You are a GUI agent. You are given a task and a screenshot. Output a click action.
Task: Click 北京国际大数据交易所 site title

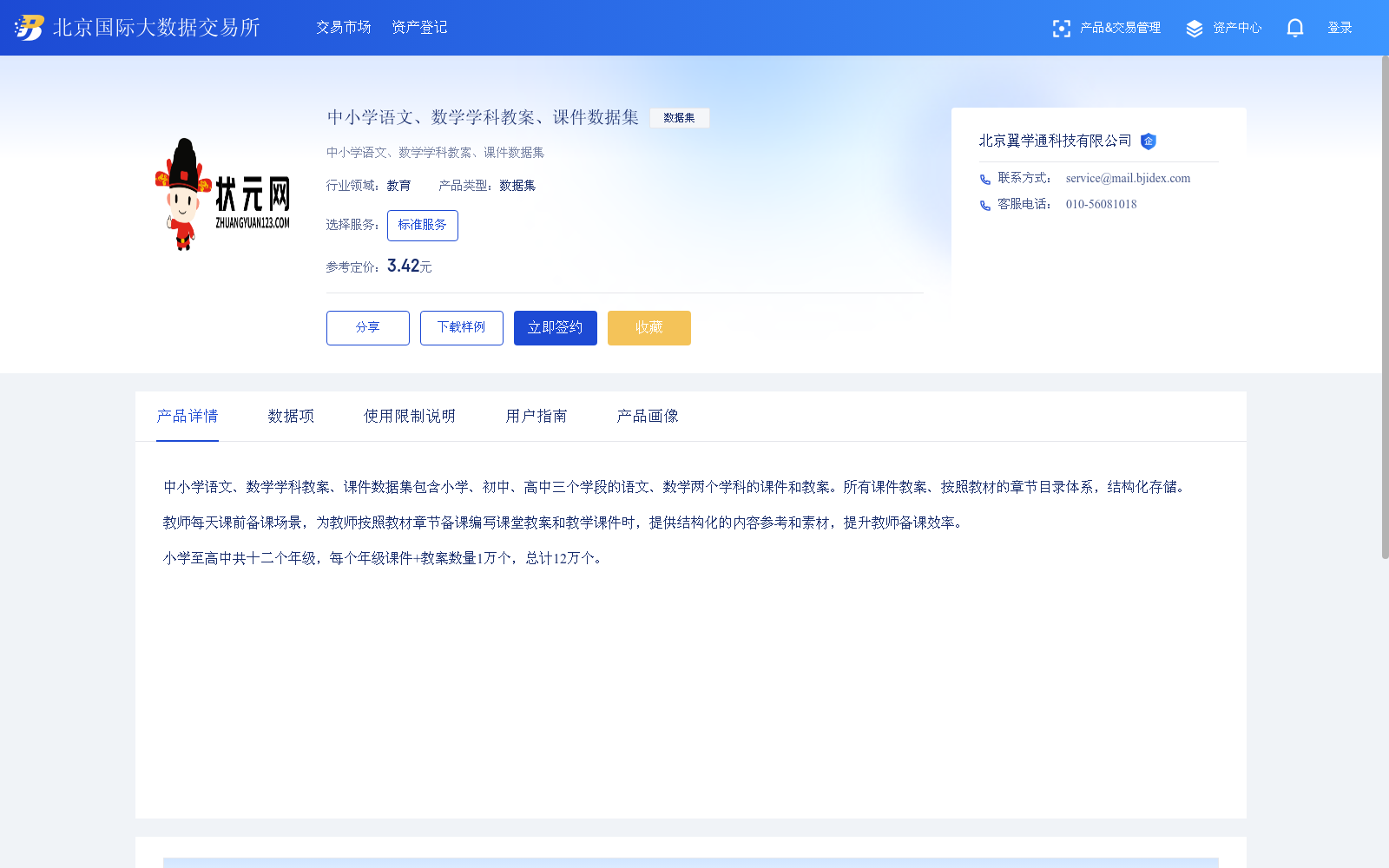(156, 28)
